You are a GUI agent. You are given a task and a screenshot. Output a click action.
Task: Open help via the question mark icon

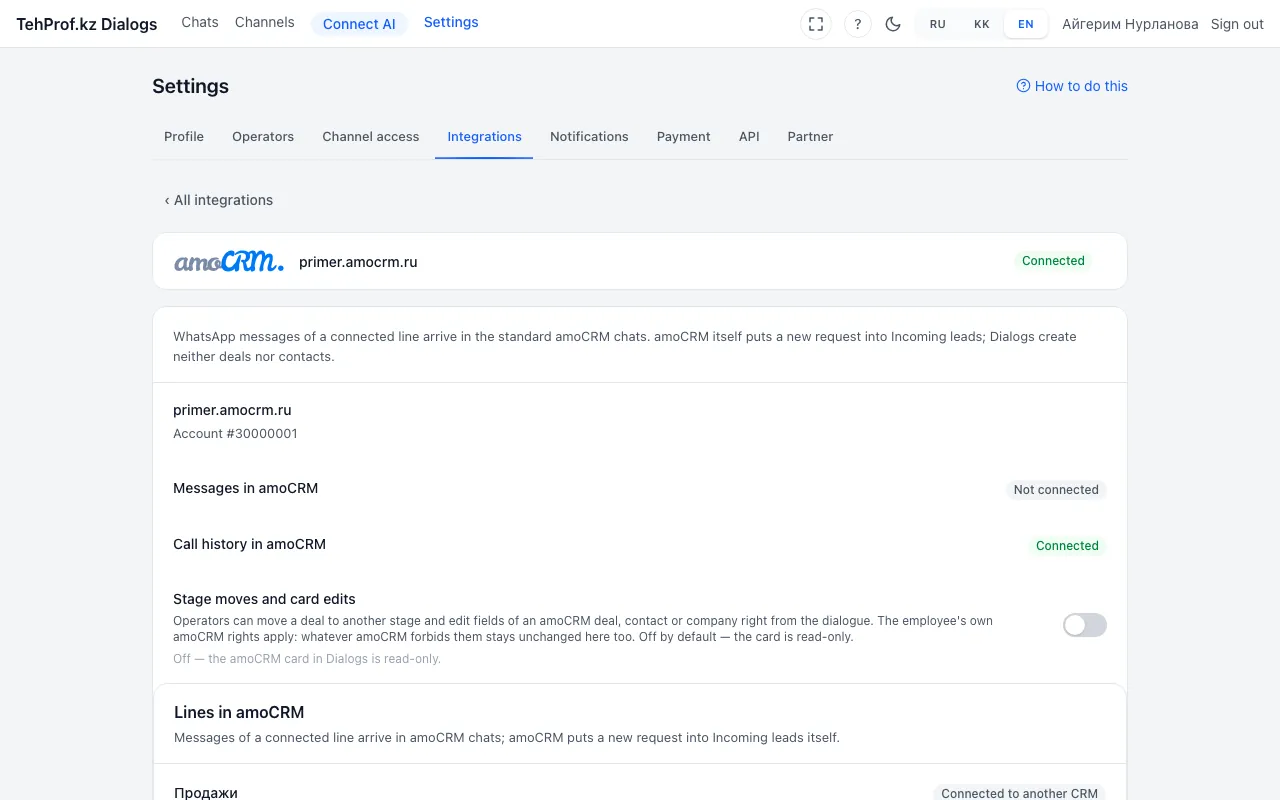[858, 24]
